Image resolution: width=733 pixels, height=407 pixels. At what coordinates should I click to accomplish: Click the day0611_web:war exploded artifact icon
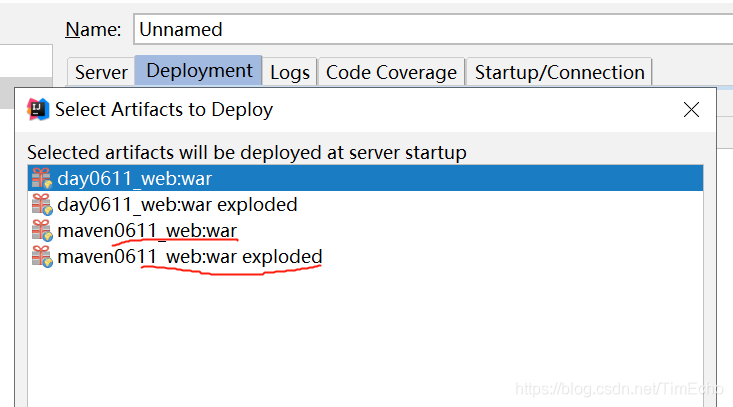(x=42, y=204)
